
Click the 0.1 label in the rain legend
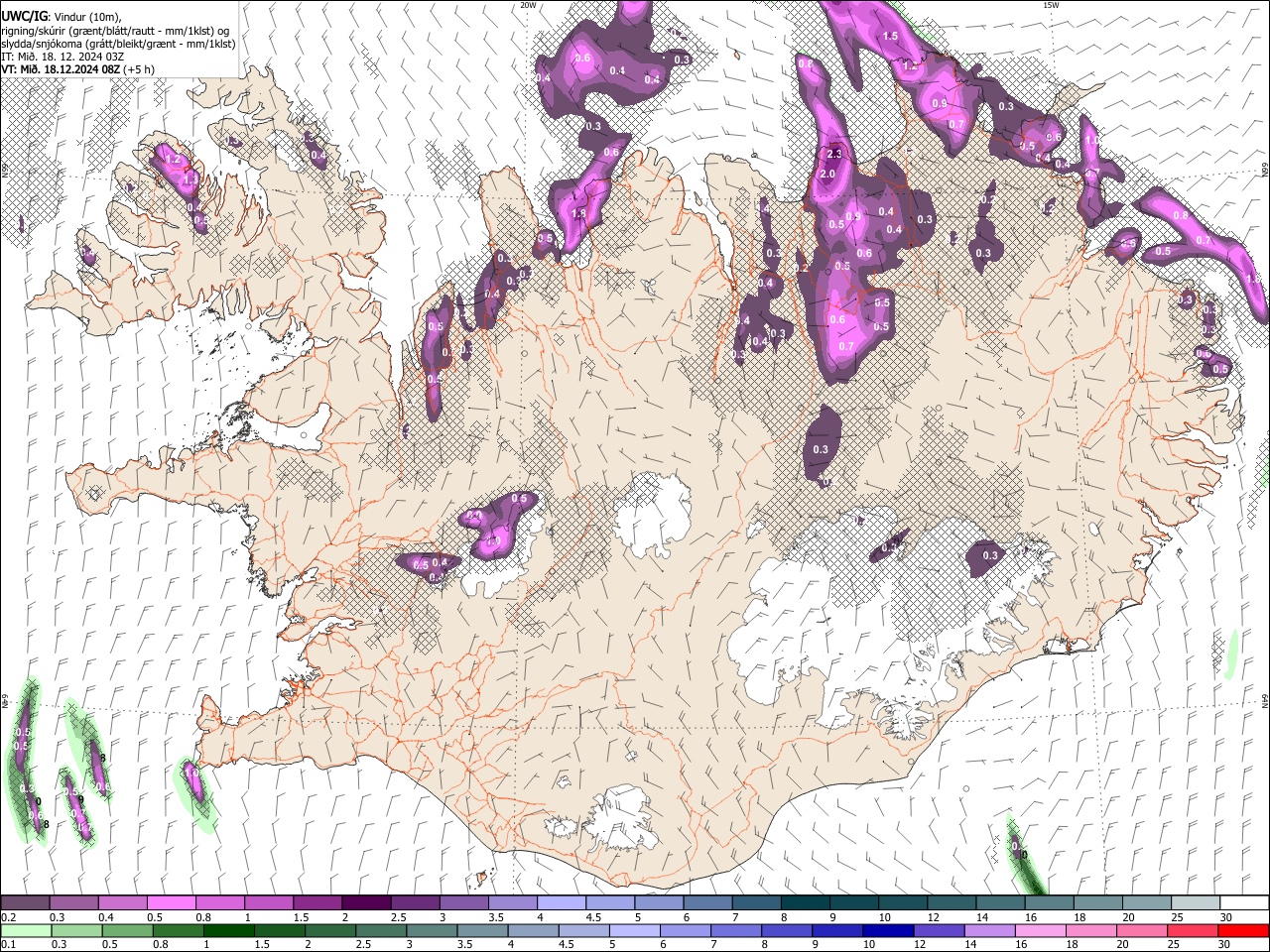pyautogui.click(x=7, y=944)
